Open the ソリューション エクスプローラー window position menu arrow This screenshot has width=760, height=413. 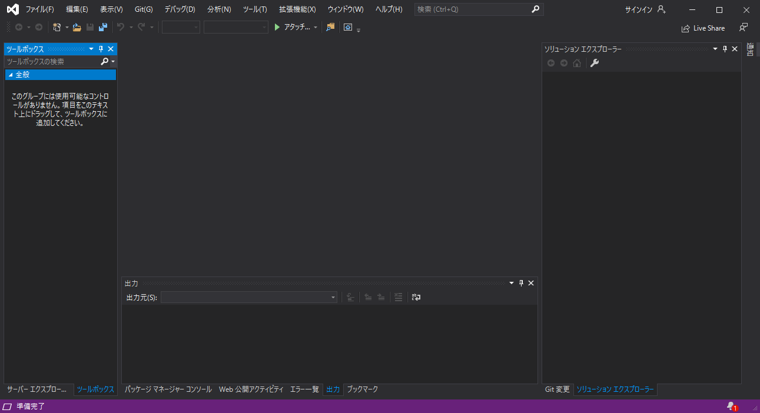(x=715, y=49)
